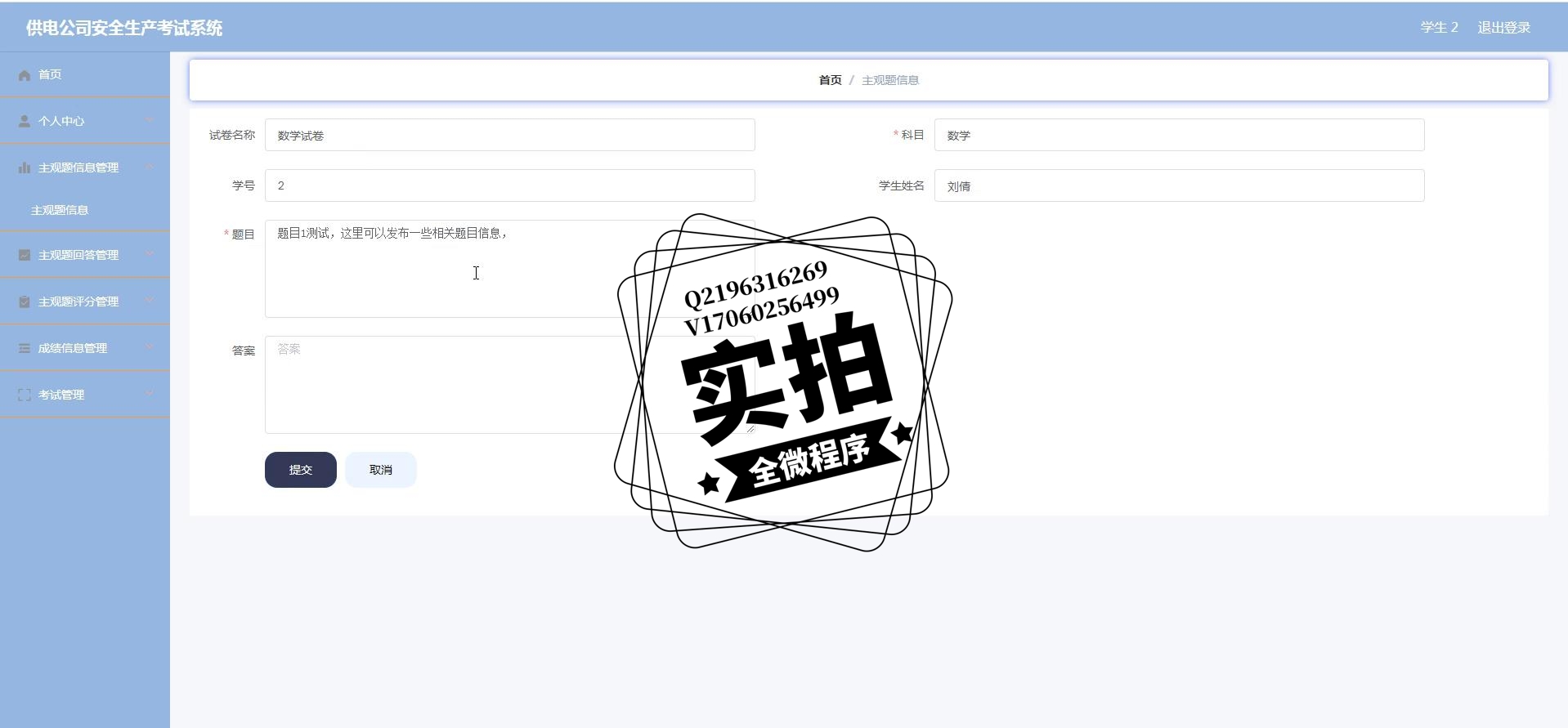
Task: Click the home icon beside 首页
Action: pos(25,75)
